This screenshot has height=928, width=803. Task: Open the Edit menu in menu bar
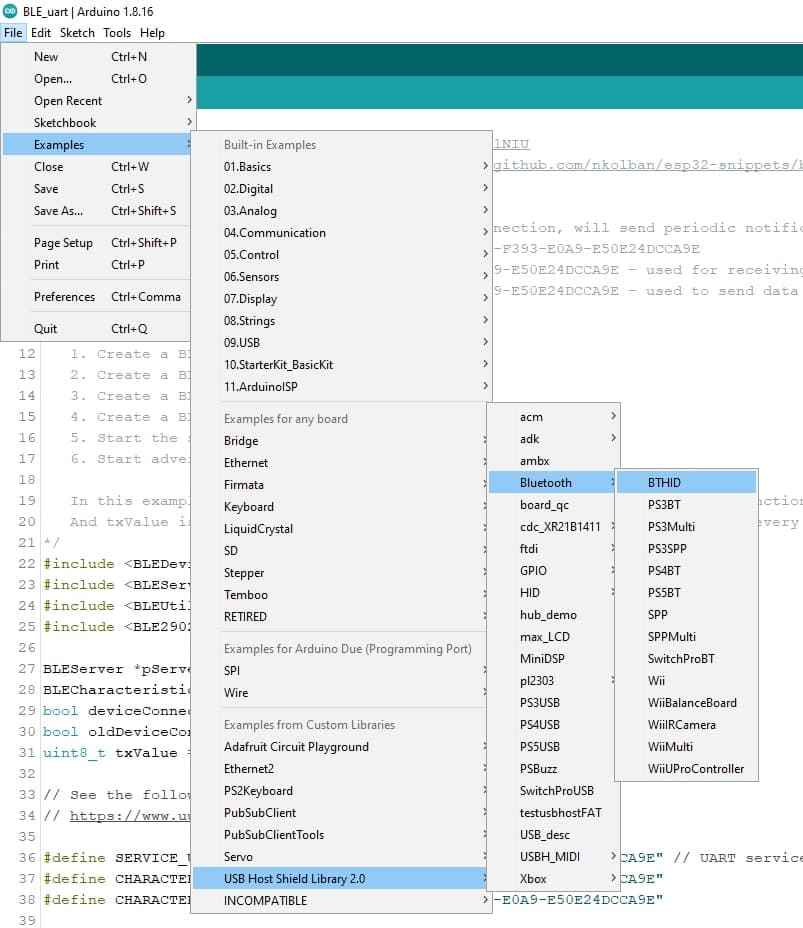[x=40, y=33]
